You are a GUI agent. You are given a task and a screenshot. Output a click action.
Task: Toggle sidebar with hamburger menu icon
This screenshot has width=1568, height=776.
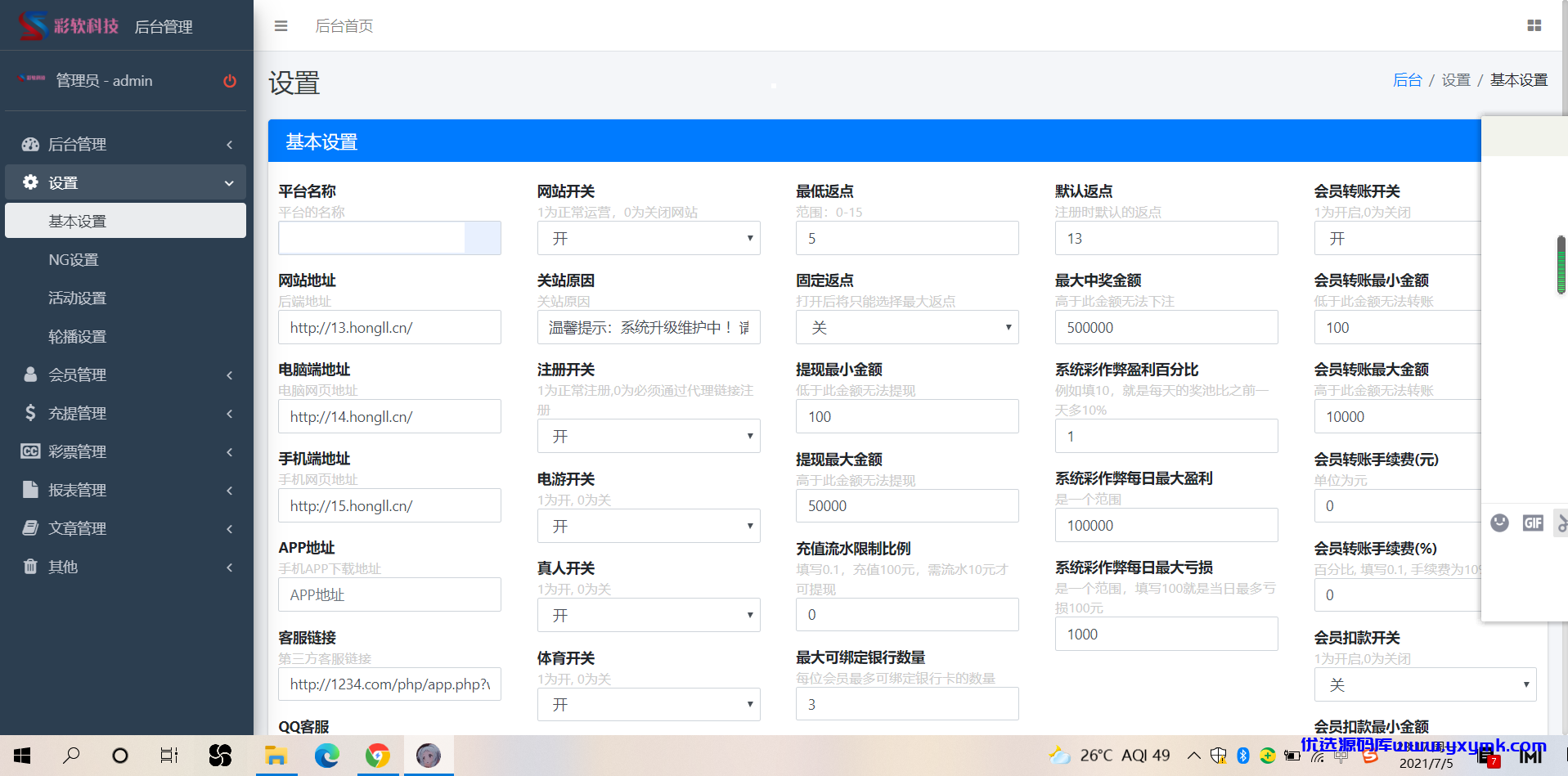coord(281,26)
